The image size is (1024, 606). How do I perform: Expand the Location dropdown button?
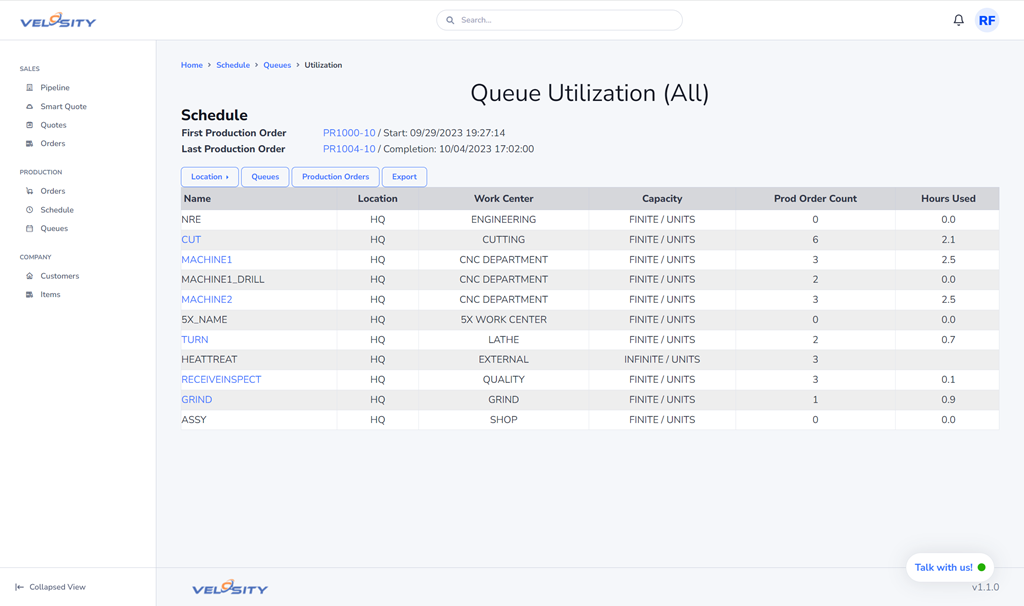209,177
